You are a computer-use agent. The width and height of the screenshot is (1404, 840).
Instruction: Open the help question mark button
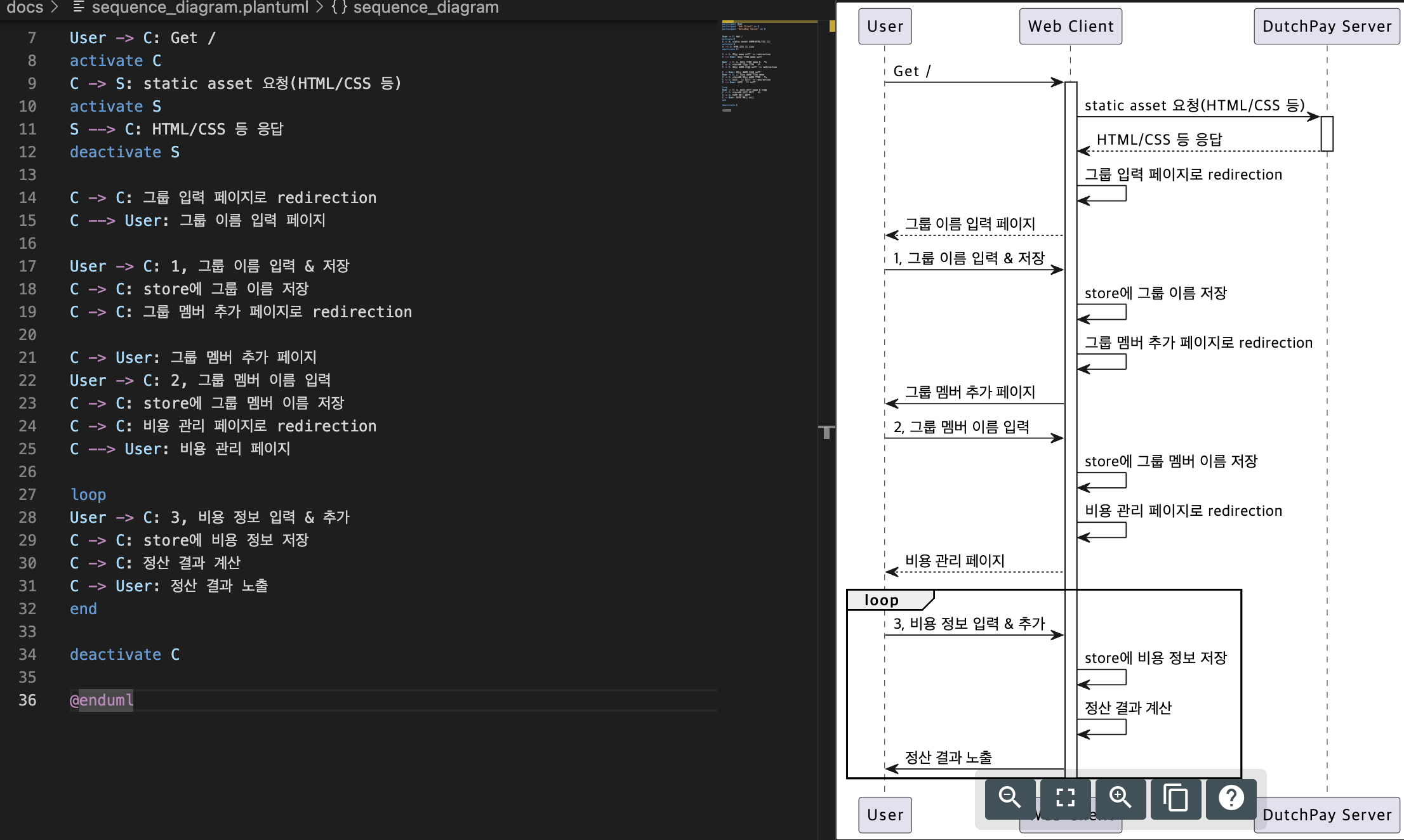1231,798
